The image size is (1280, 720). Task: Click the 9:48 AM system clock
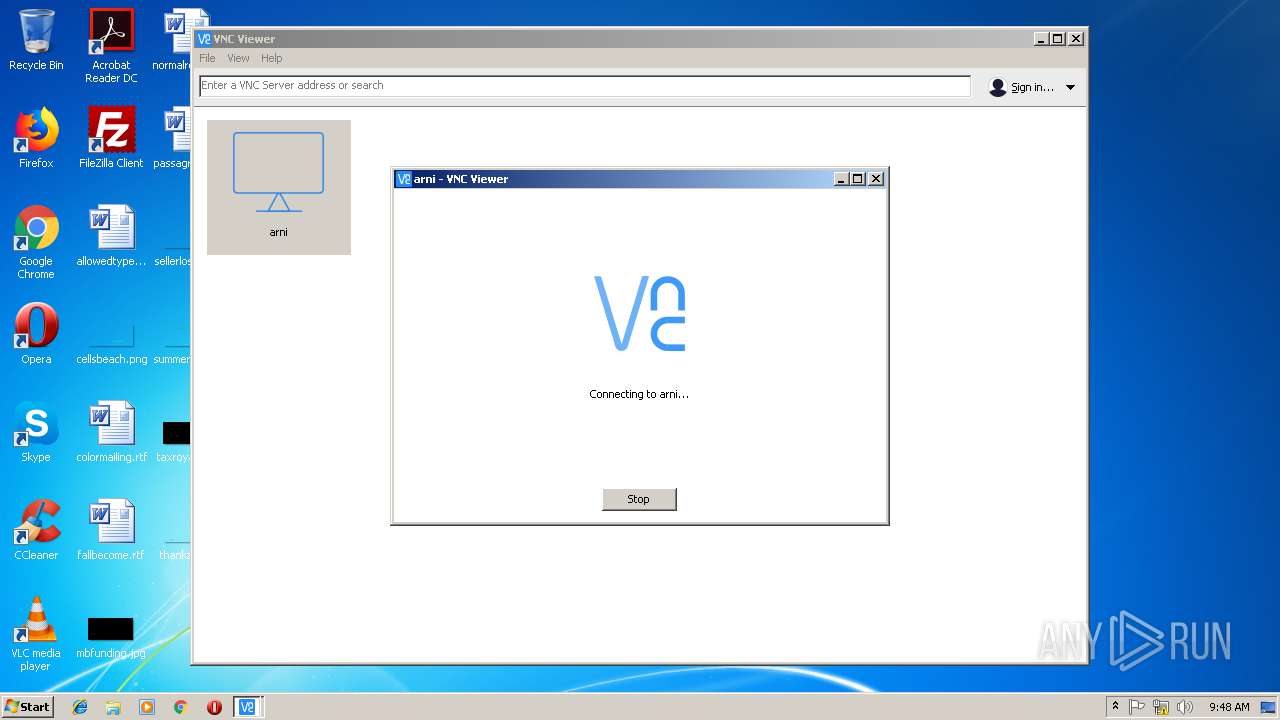[x=1229, y=707]
